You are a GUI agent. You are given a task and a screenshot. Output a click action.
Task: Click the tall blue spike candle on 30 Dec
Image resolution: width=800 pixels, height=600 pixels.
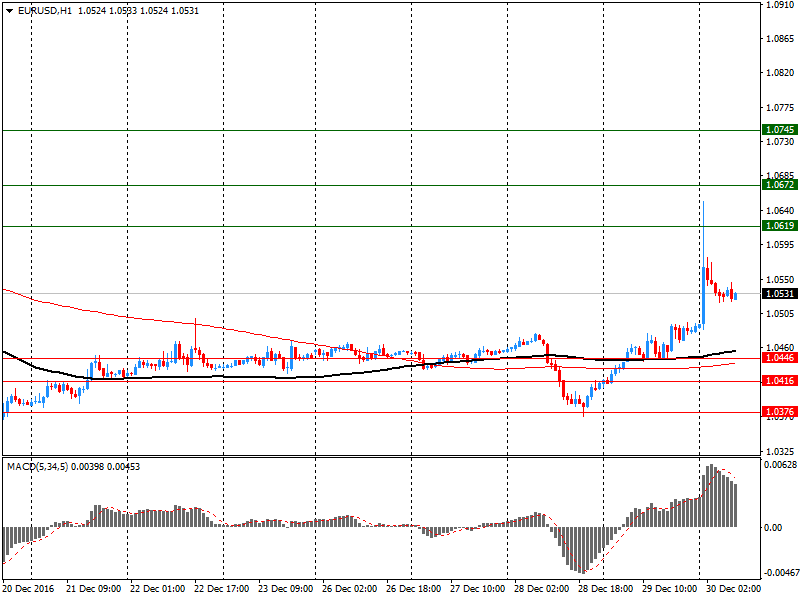point(704,265)
